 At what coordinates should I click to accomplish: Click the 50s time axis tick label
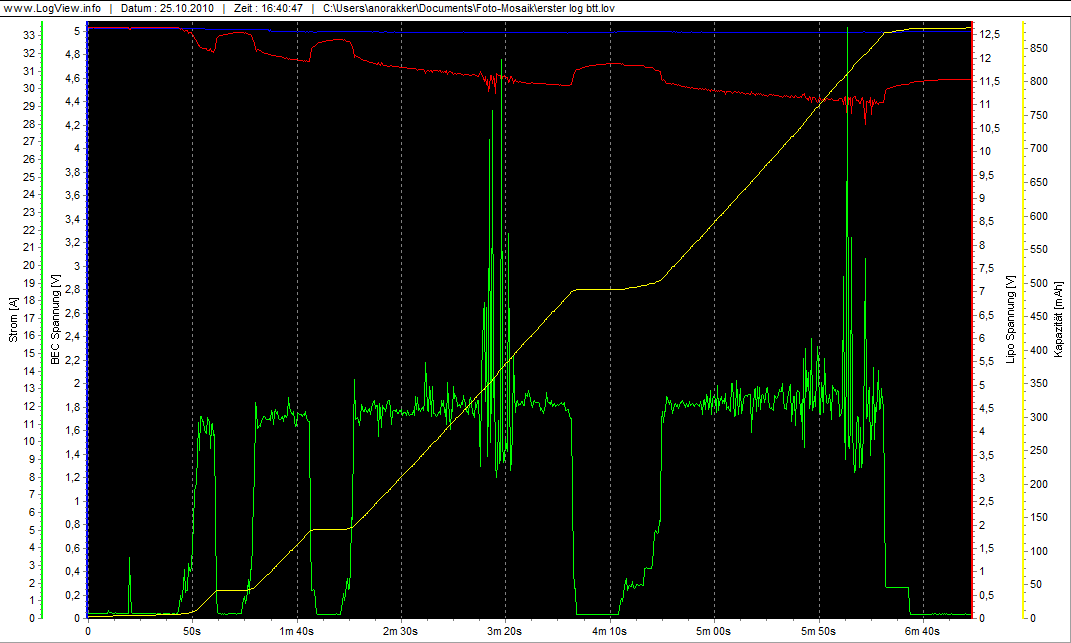point(192,631)
